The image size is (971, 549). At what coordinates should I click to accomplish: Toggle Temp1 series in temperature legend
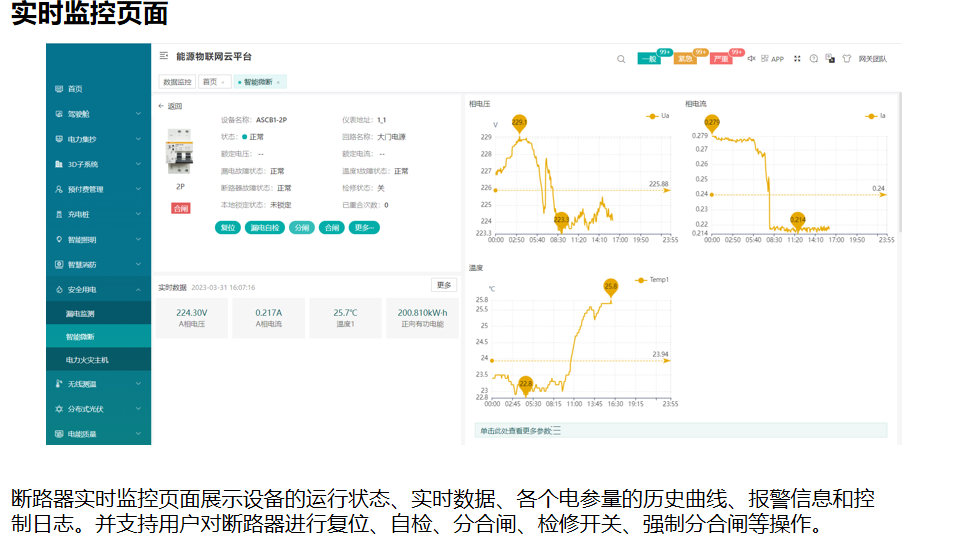point(651,280)
